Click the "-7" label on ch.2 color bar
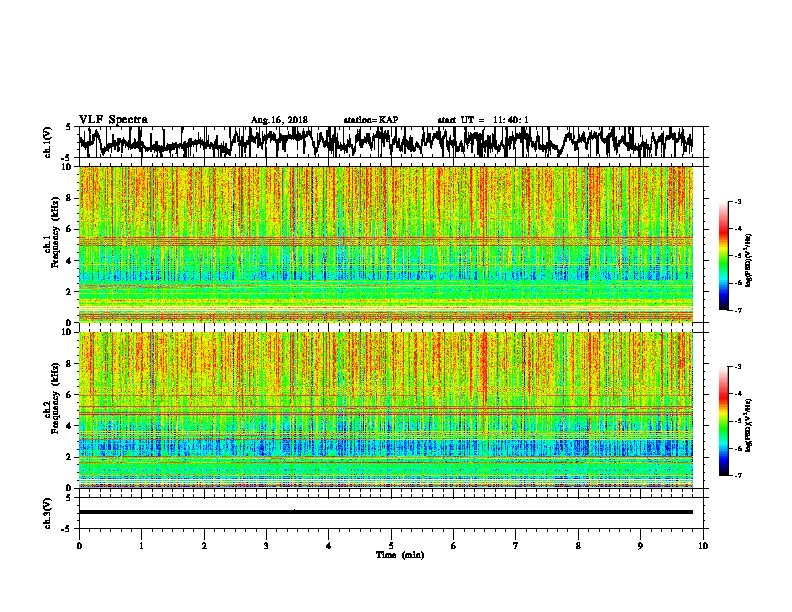The height and width of the screenshot is (612, 792). coord(737,476)
